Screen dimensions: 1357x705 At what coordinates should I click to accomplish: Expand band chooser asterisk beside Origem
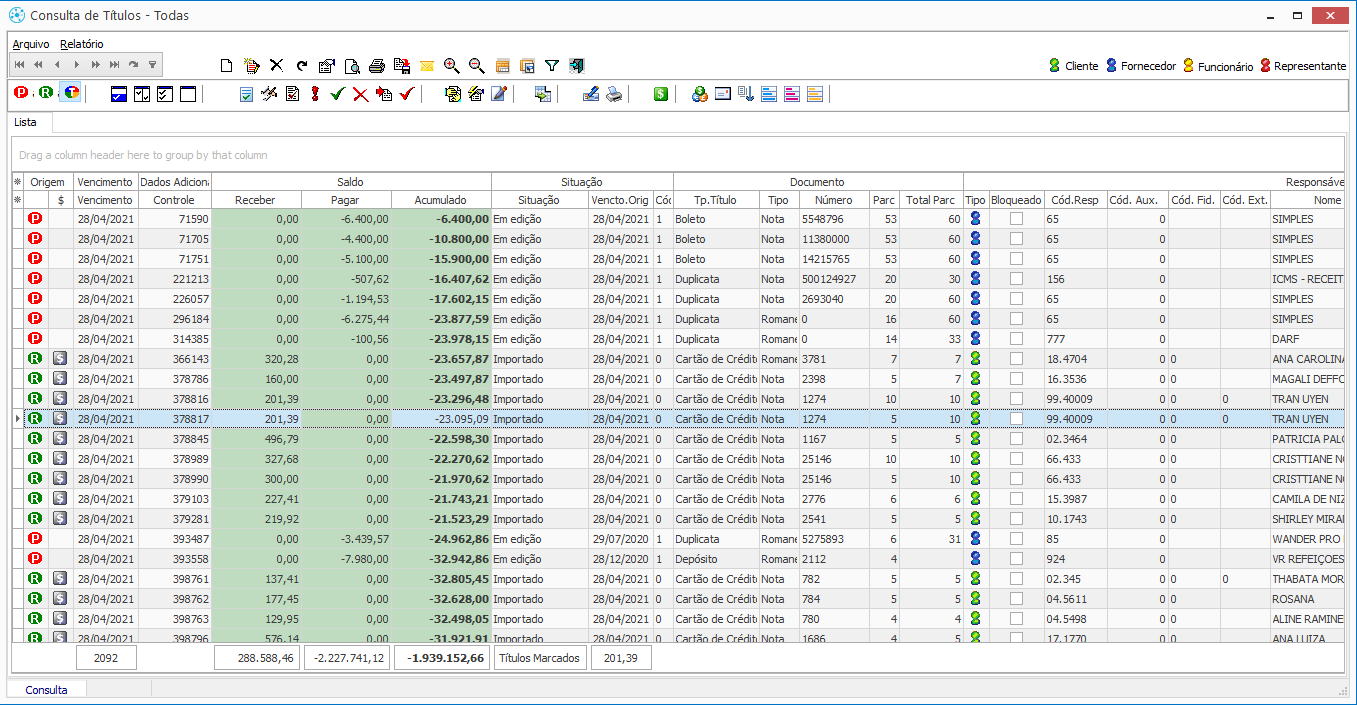tap(17, 182)
